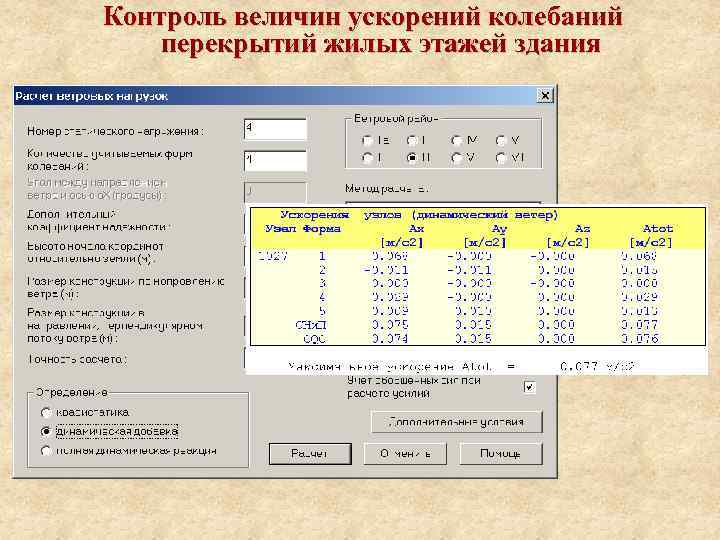Viewport: 720px width, 540px height.
Task: Focus the static load number input field
Action: tap(275, 129)
